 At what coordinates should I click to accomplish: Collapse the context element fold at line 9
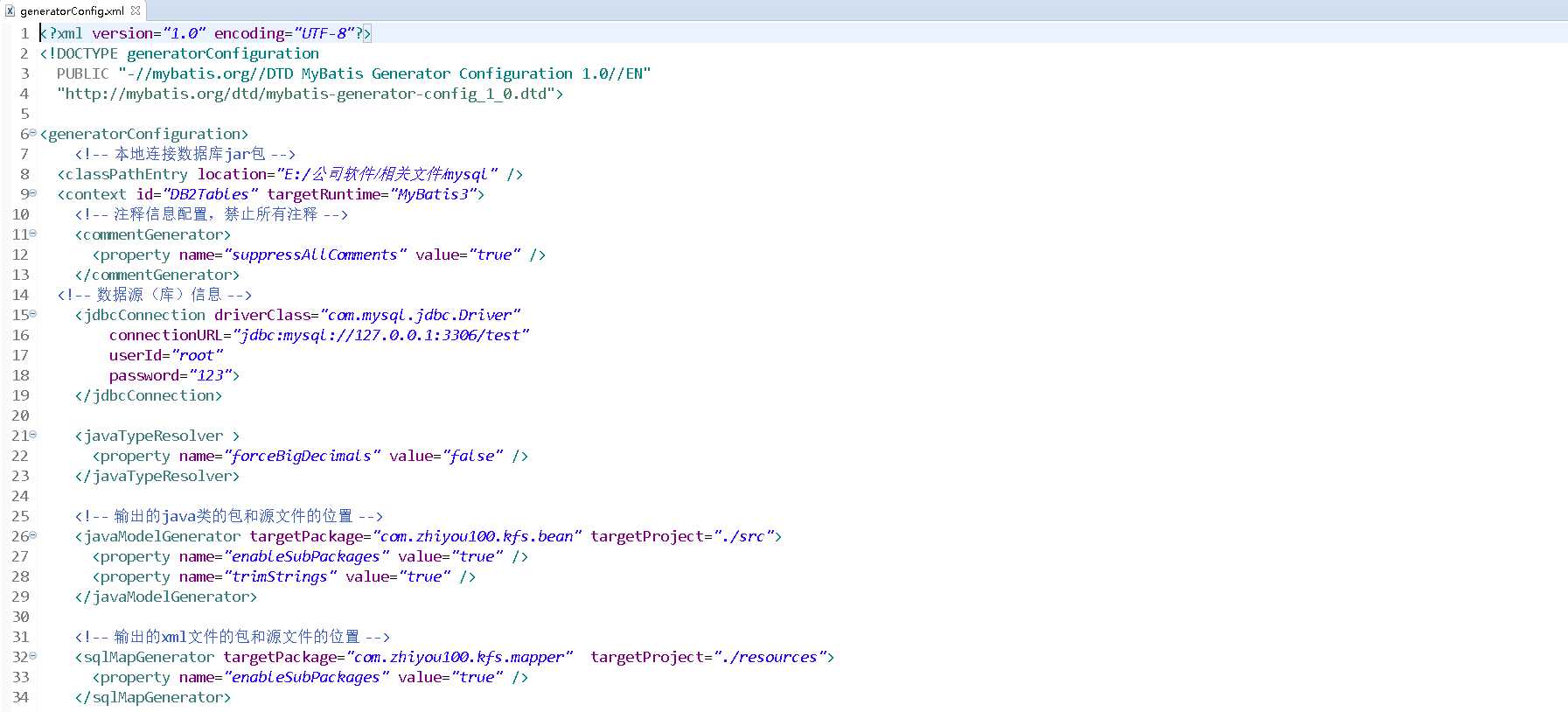click(33, 193)
